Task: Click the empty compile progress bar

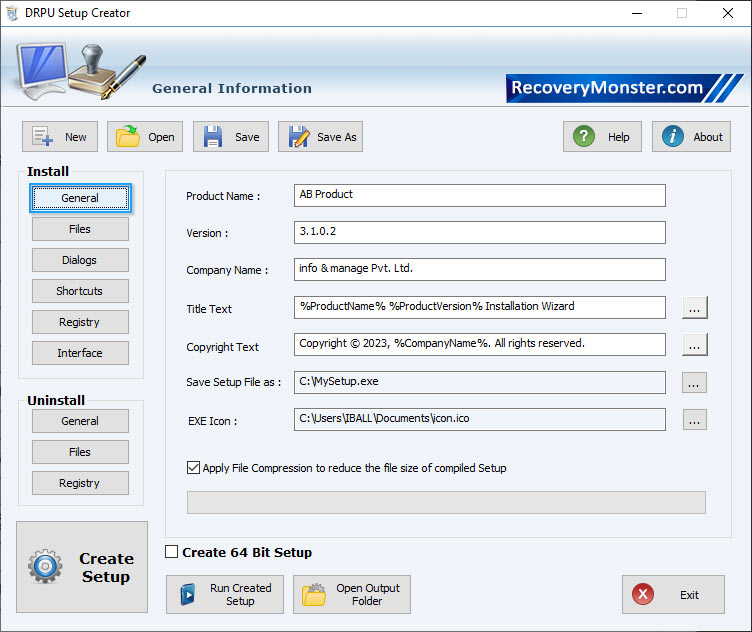Action: [x=446, y=503]
